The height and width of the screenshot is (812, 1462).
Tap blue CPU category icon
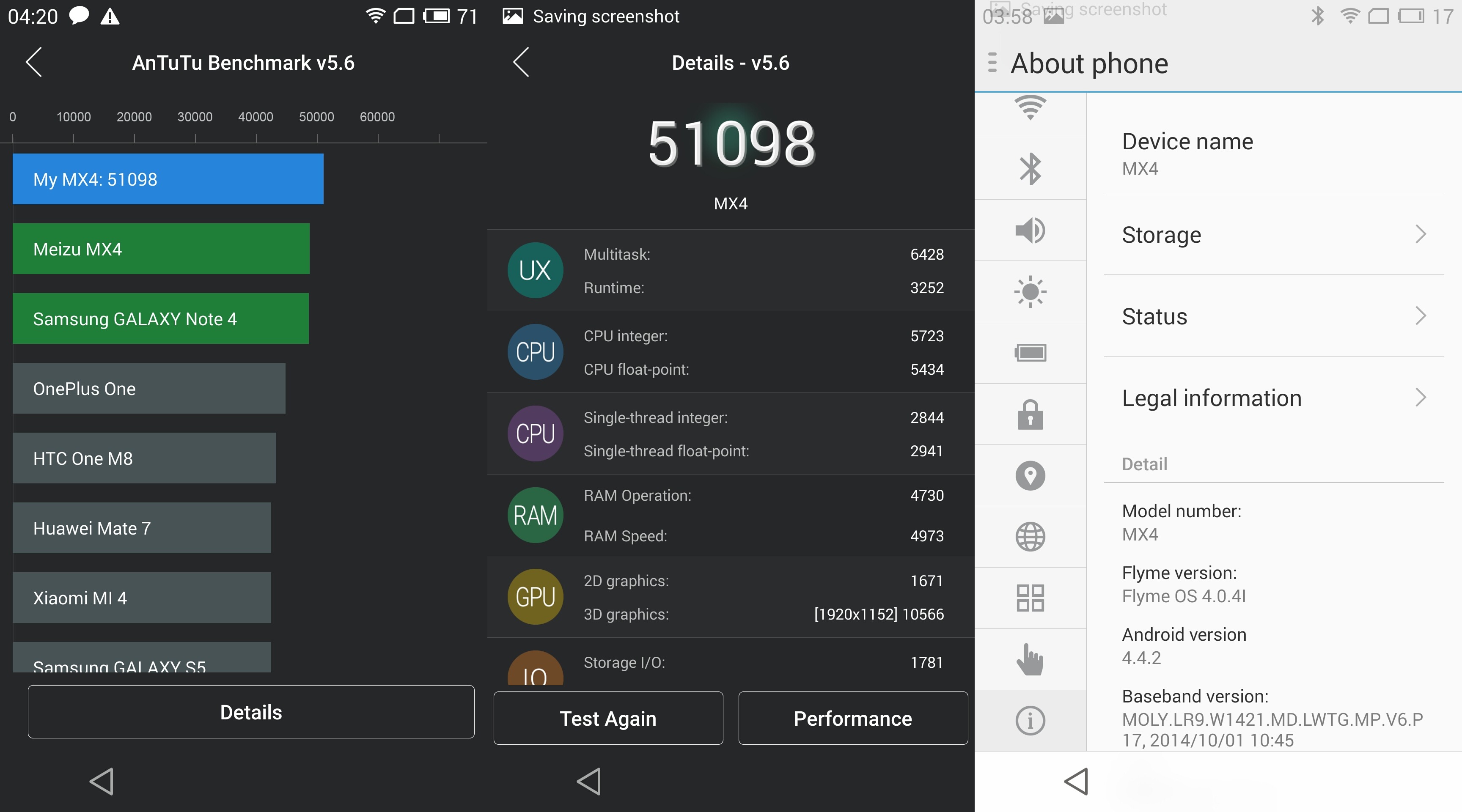coord(535,352)
